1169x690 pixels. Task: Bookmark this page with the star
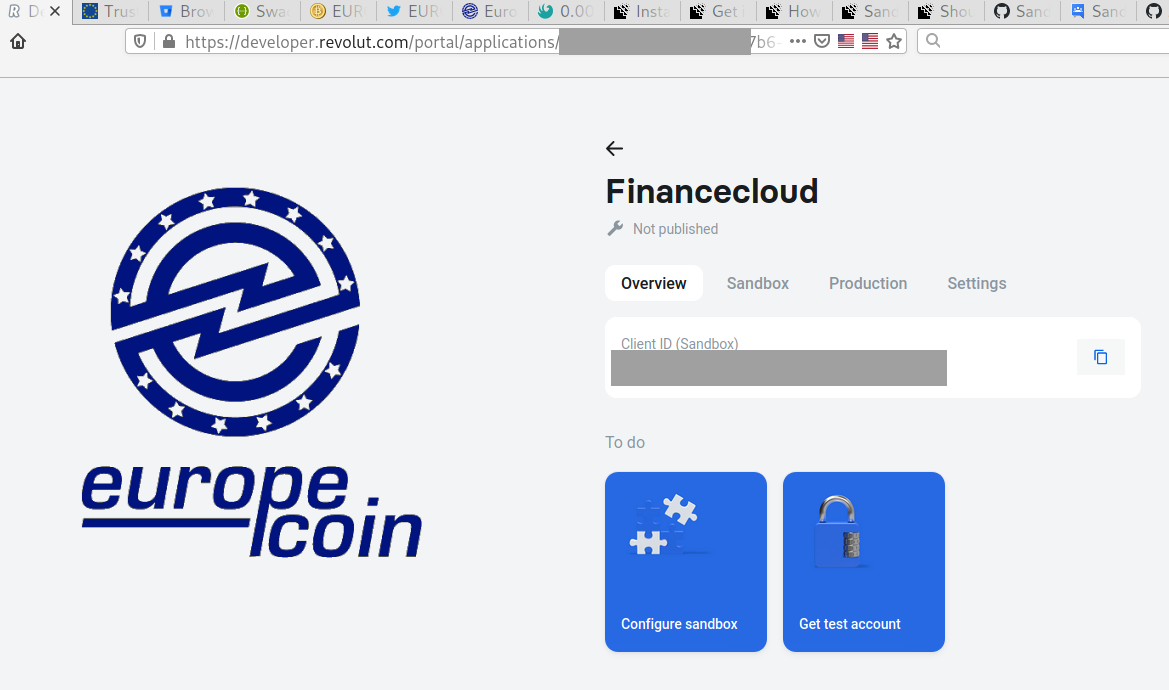tap(894, 41)
